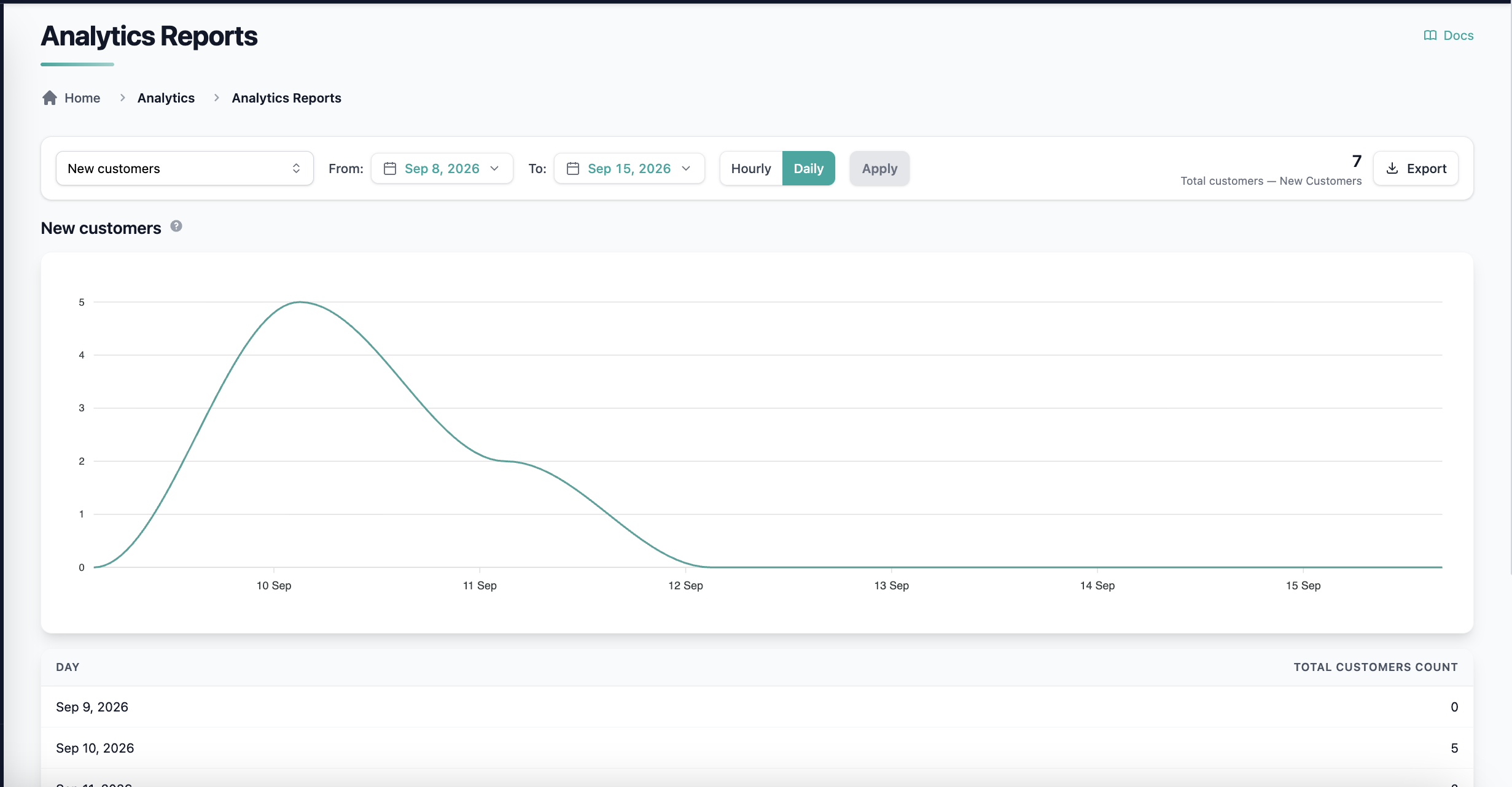Open the New customers report dropdown
This screenshot has height=787, width=1512.
point(185,169)
